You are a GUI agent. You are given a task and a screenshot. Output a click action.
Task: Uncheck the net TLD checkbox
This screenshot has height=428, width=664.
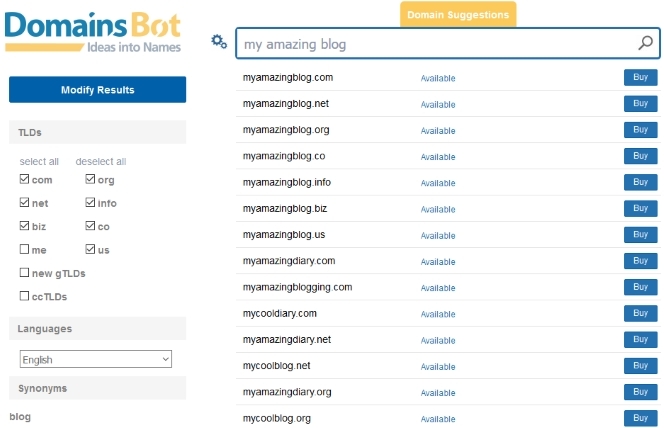(24, 202)
